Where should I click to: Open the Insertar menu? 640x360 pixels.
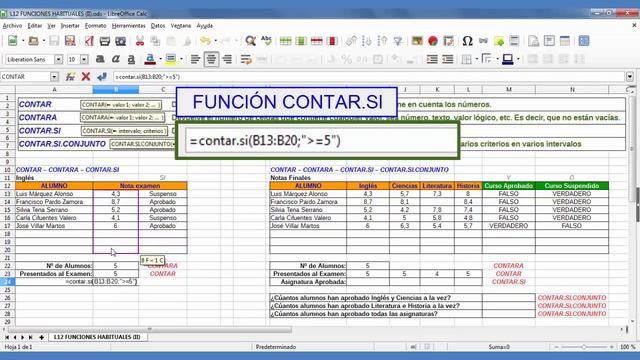point(70,26)
